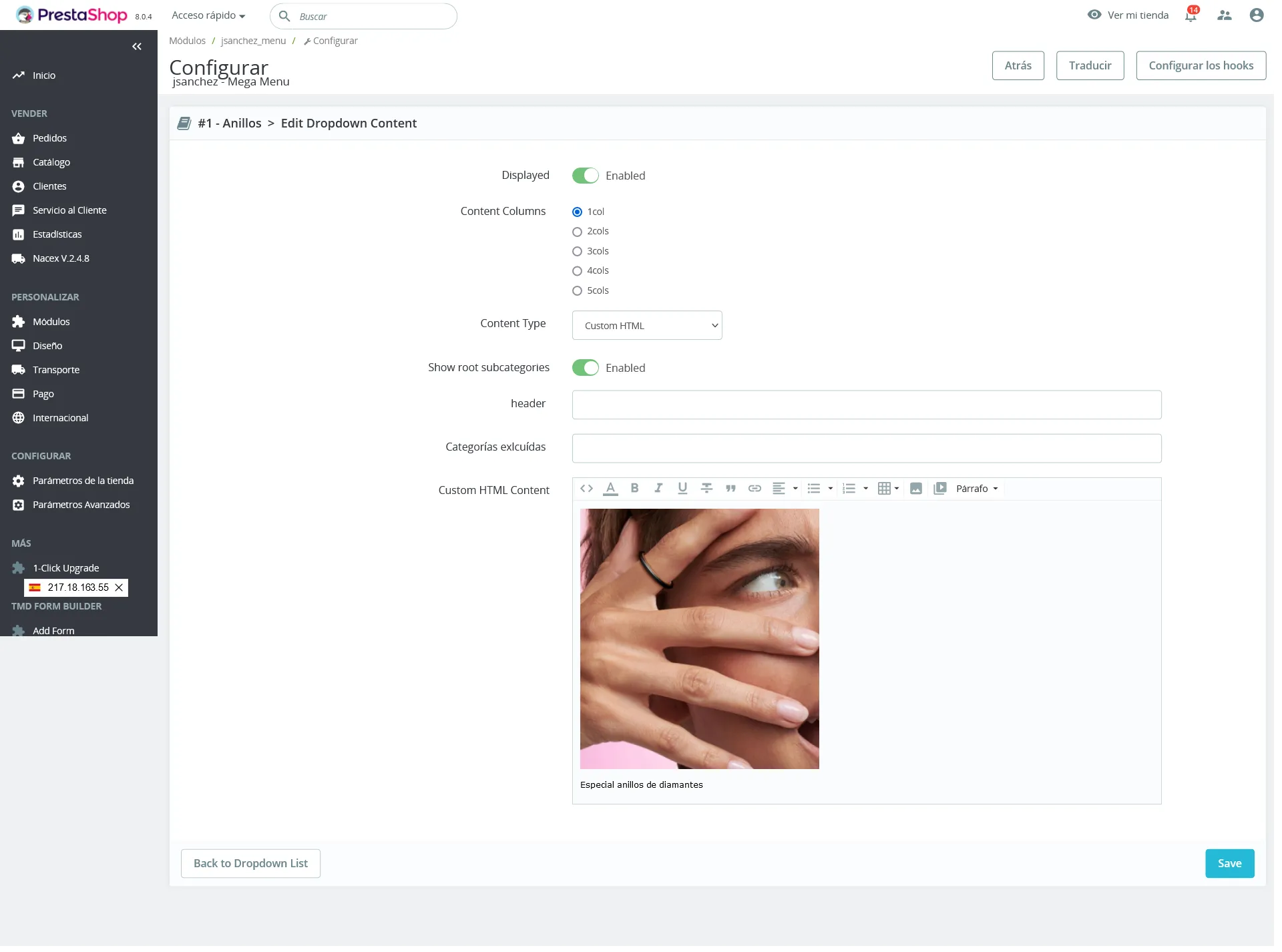Viewport: 1282px width, 952px height.
Task: Toggle bold formatting in the editor
Action: point(634,489)
